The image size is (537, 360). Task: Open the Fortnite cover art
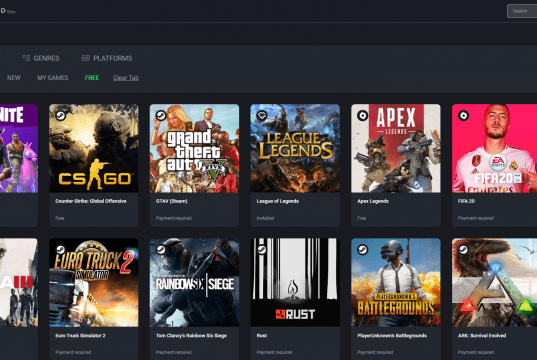coord(19,148)
